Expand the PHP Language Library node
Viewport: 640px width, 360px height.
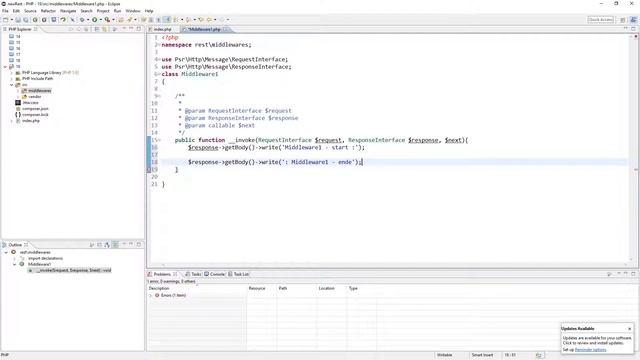tap(11, 73)
